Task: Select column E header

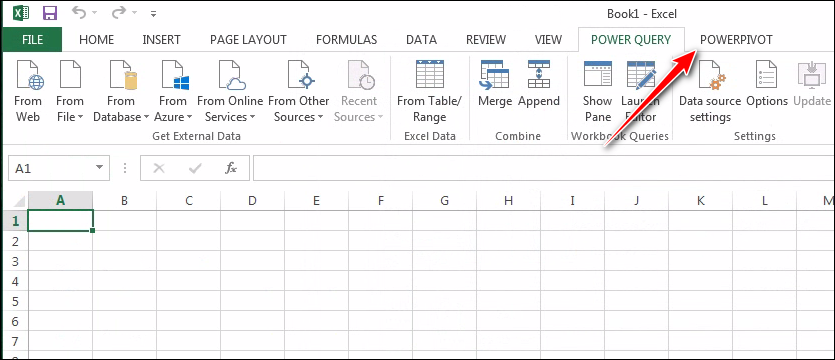Action: point(316,201)
